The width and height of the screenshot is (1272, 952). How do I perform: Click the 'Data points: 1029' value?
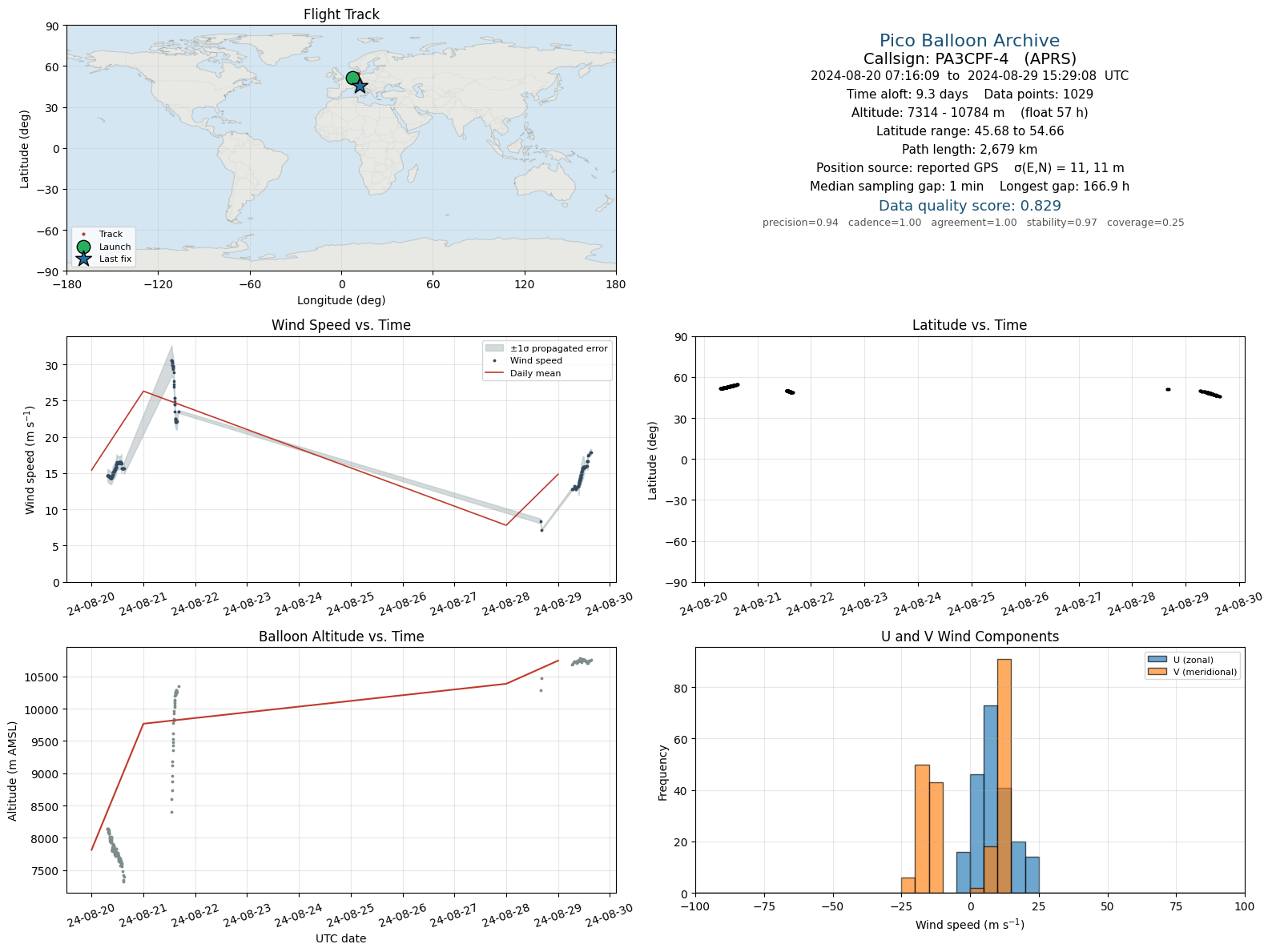[1038, 94]
